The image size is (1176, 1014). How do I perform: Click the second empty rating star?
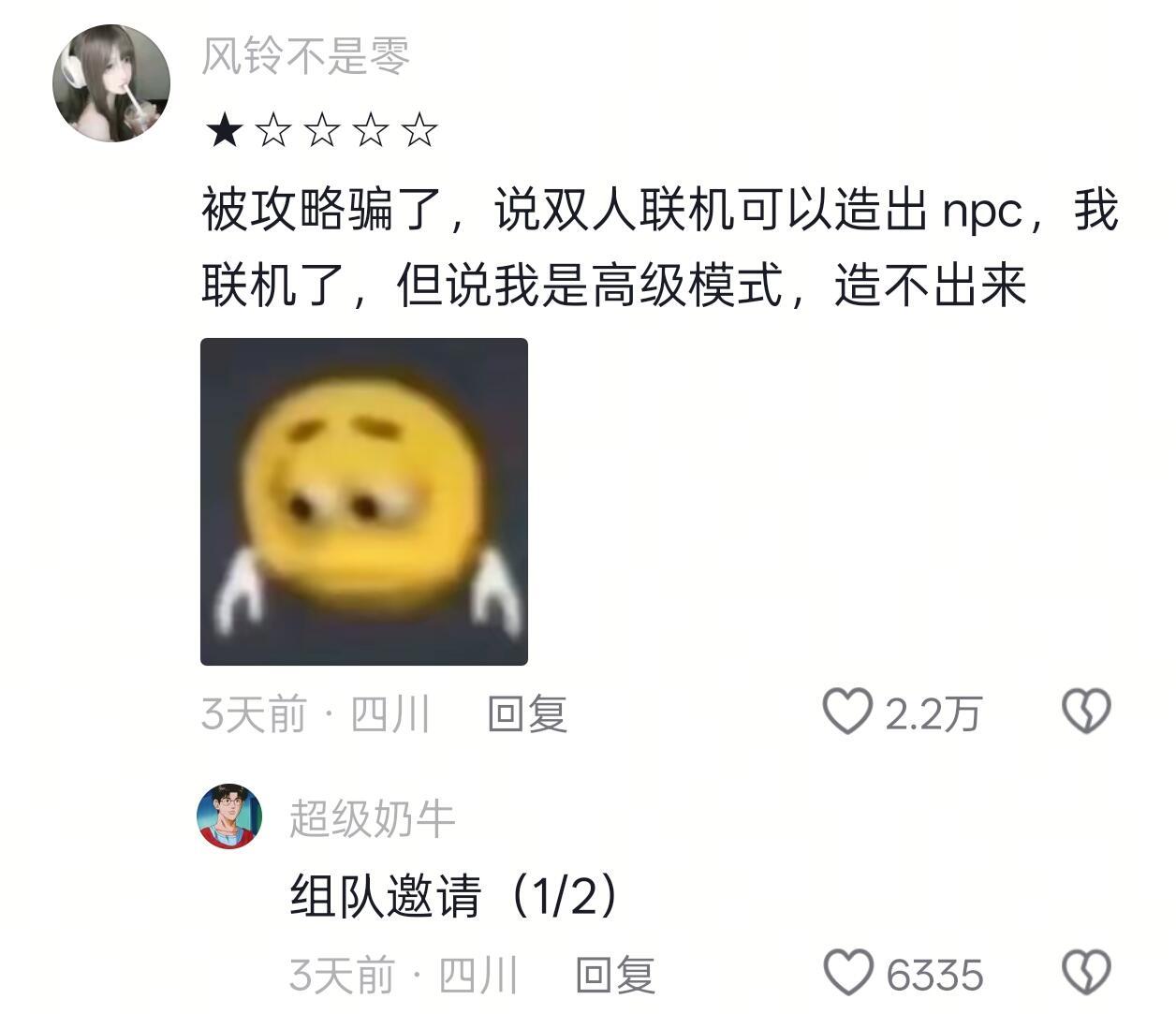(x=272, y=130)
